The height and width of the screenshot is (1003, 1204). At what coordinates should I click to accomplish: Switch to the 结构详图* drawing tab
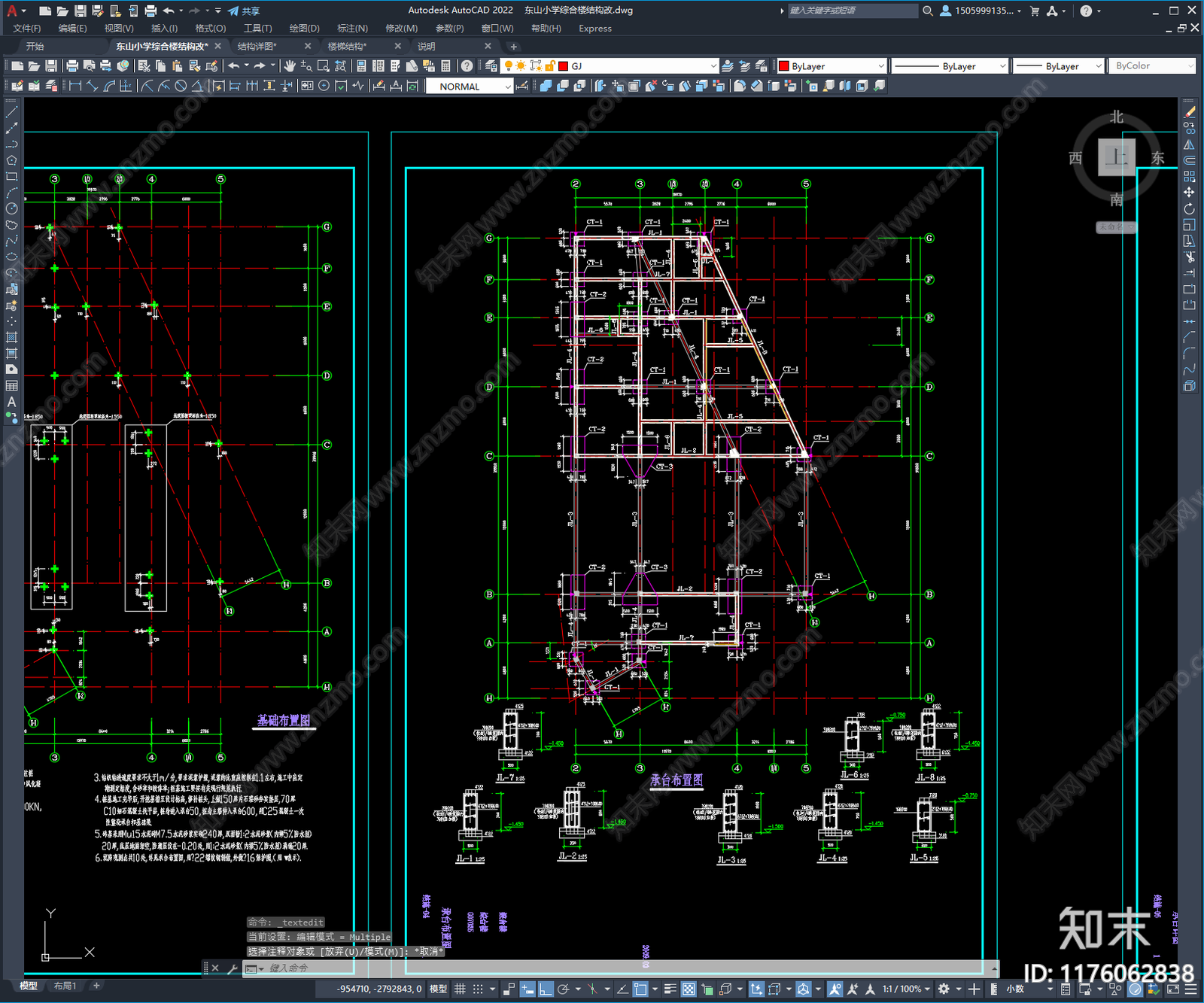coord(257,47)
